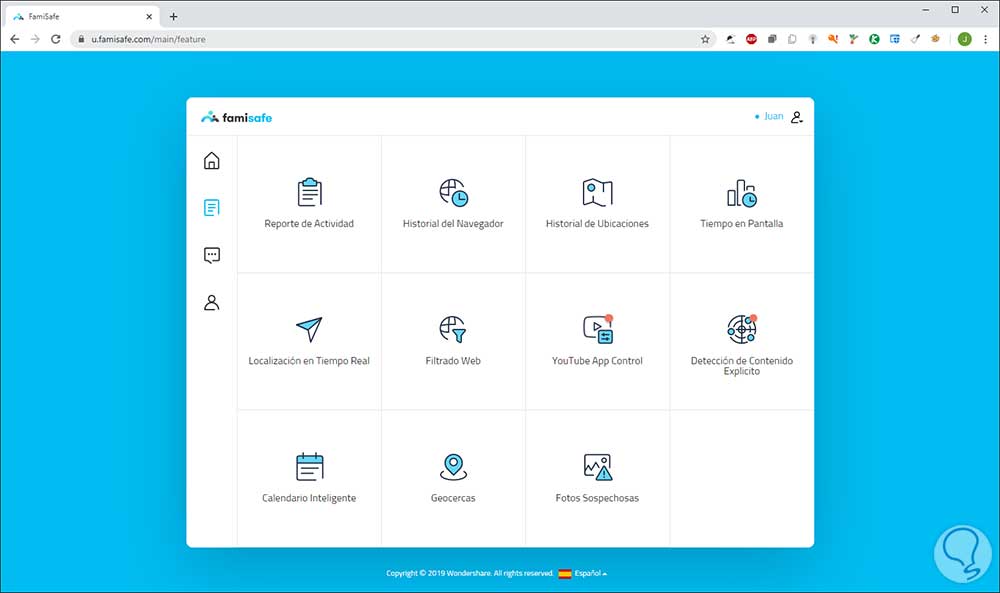The height and width of the screenshot is (593, 1000).
Task: Open the Calendario Inteligente calendar icon
Action: click(x=310, y=466)
